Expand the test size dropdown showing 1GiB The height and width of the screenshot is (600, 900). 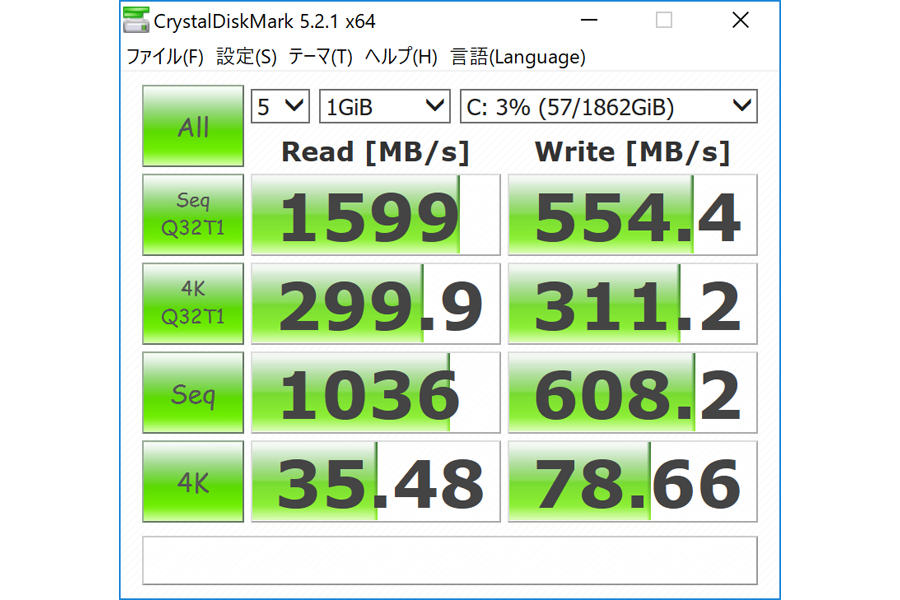click(x=385, y=106)
